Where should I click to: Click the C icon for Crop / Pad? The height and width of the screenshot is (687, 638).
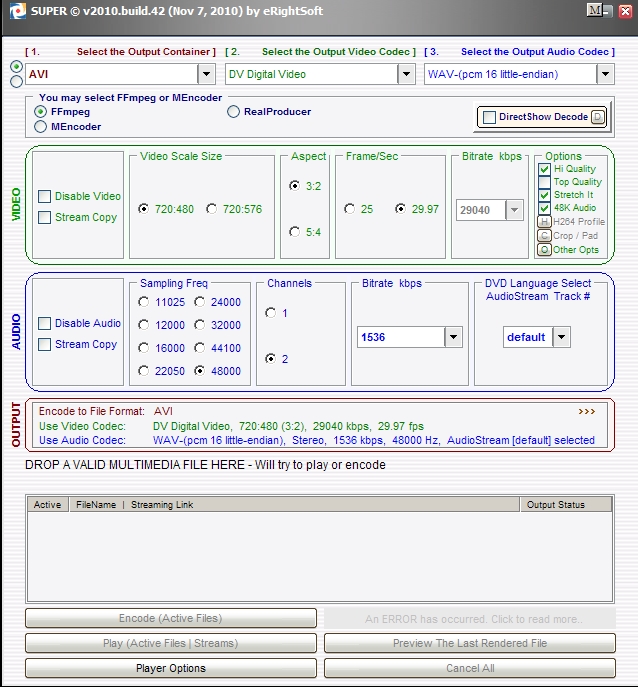544,236
